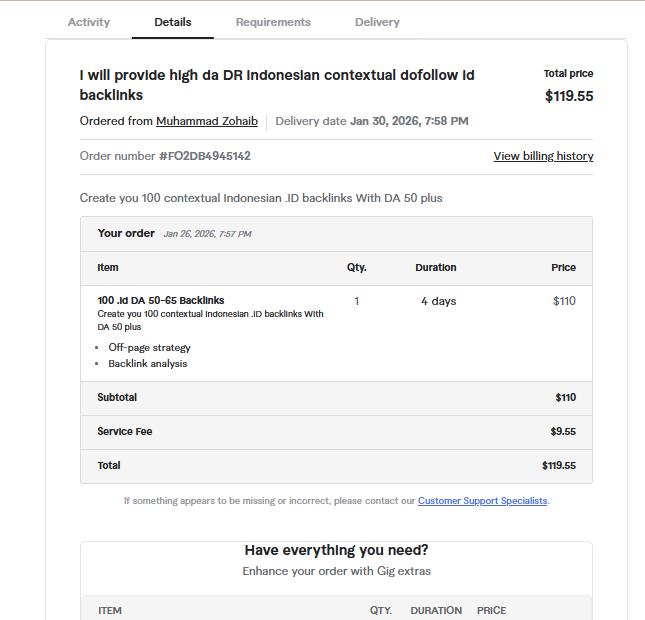Viewport: 645px width, 620px height.
Task: Click the order number #FO2DB4945142
Action: (x=205, y=156)
